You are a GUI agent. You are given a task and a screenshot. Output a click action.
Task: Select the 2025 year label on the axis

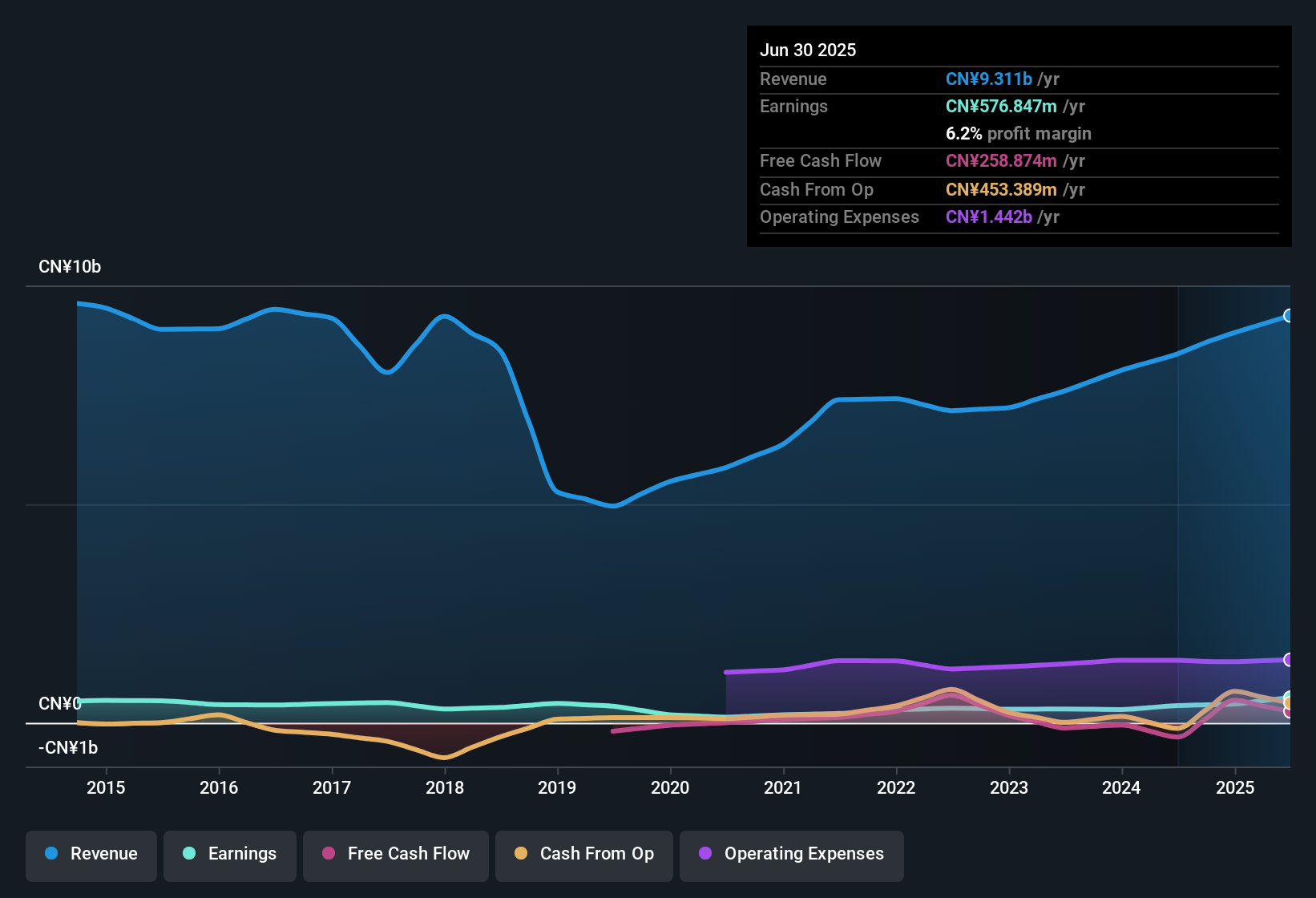tap(1236, 788)
